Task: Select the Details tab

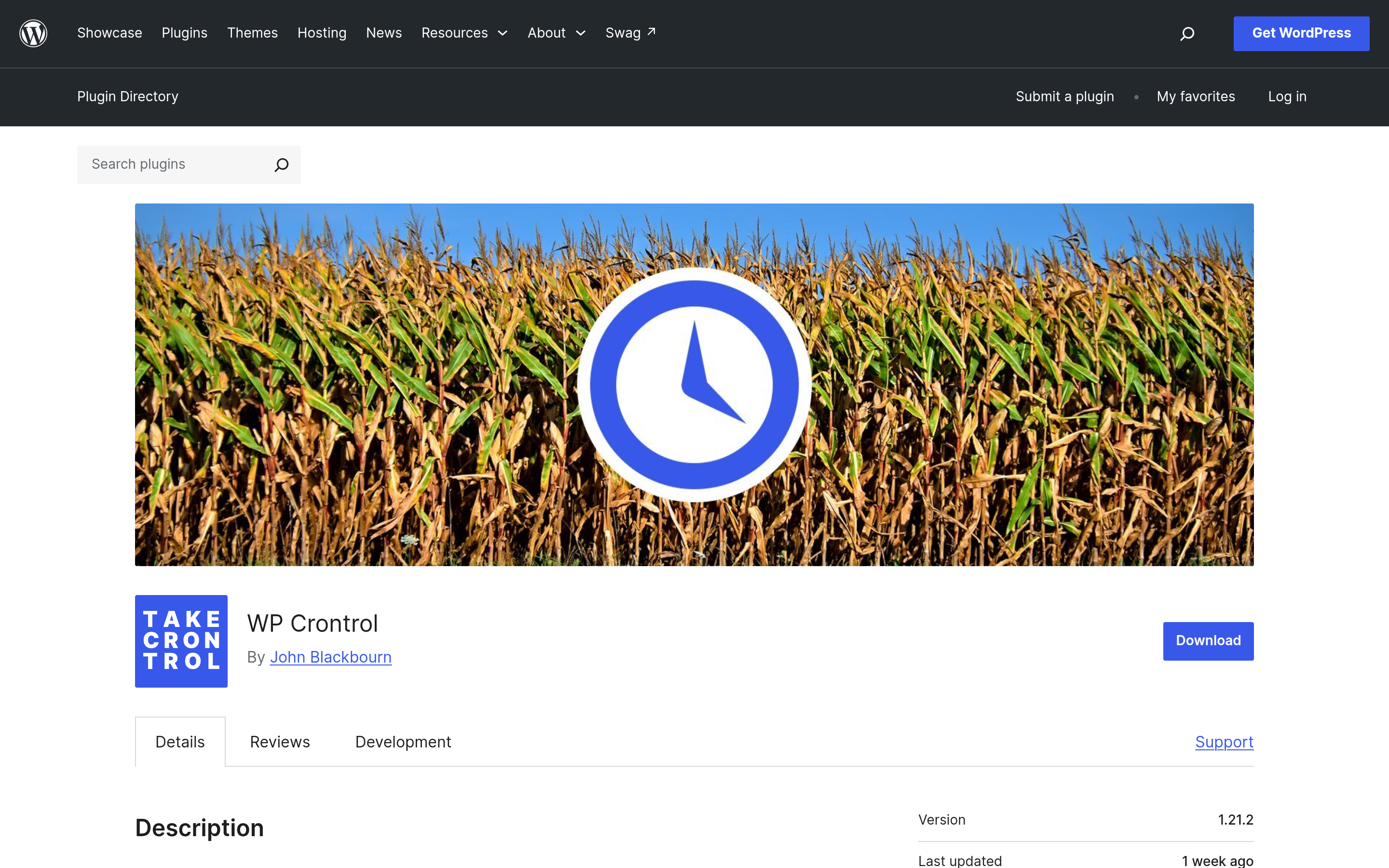Action: point(180,742)
